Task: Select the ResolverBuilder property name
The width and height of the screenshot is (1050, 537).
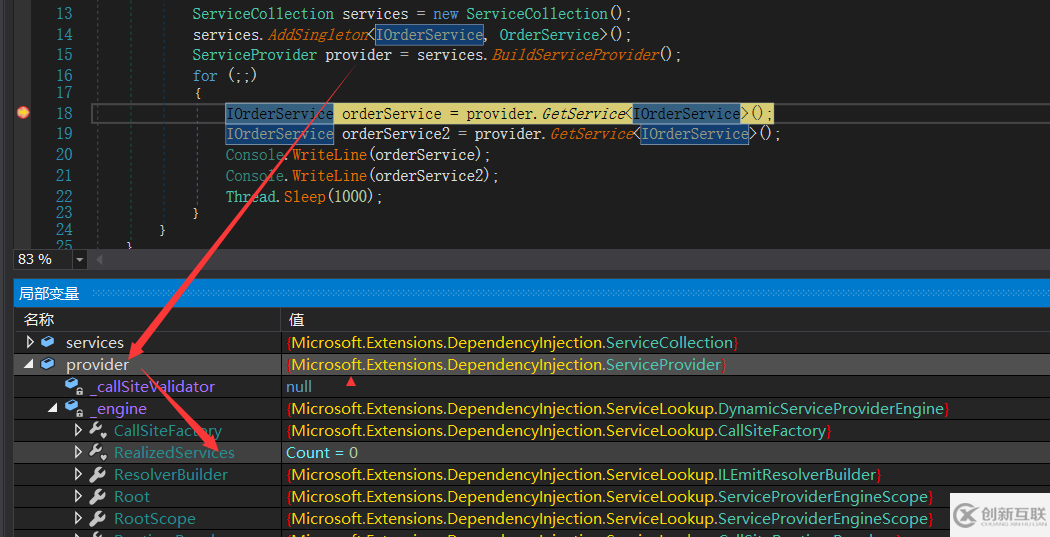Action: [171, 475]
